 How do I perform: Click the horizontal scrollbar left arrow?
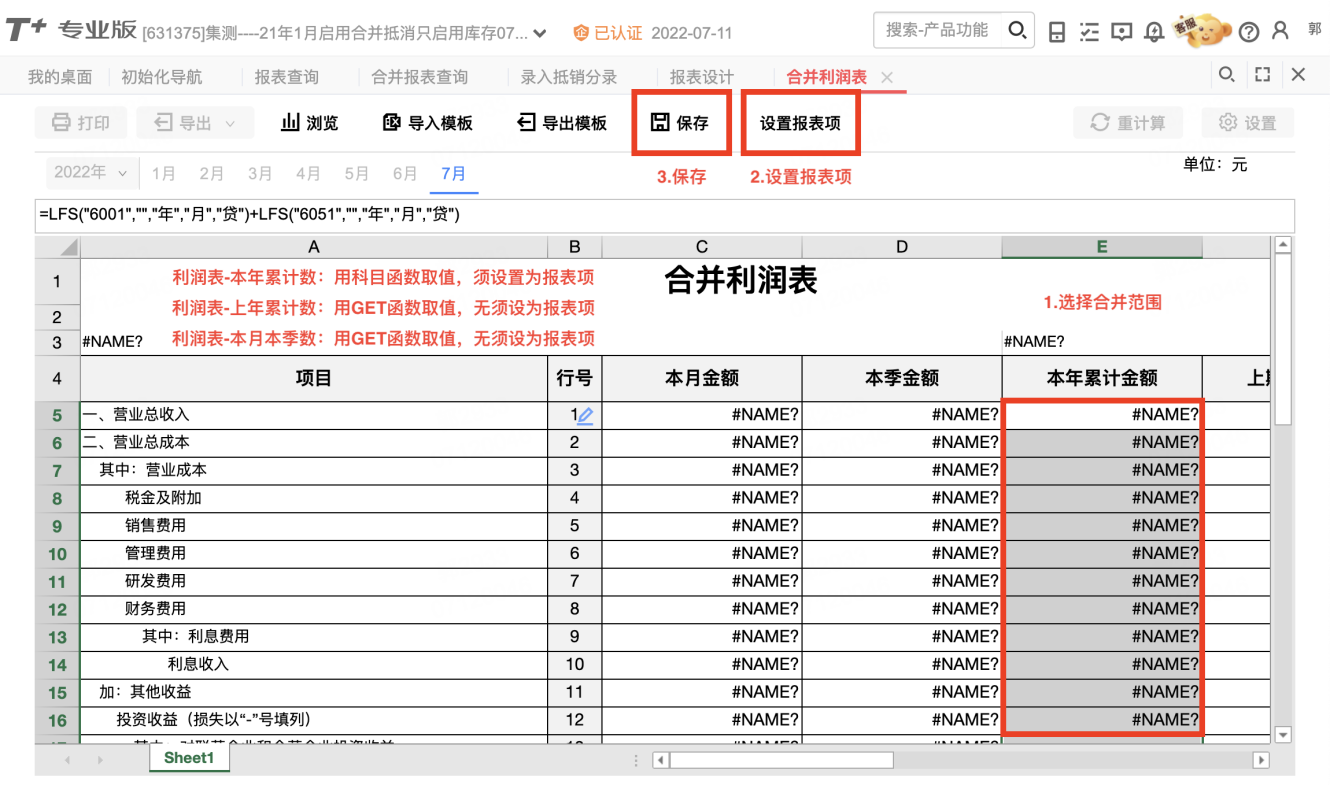click(660, 761)
